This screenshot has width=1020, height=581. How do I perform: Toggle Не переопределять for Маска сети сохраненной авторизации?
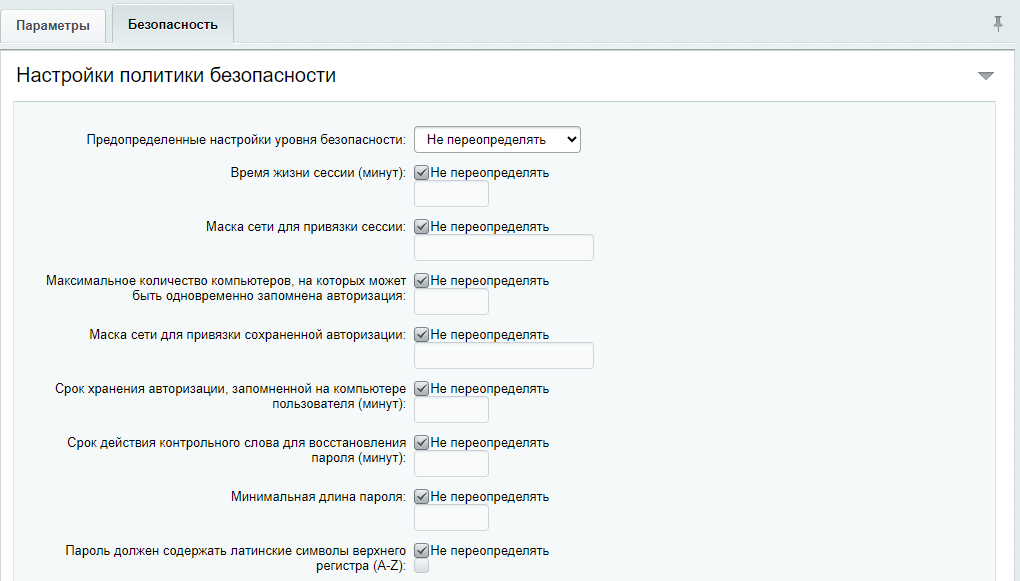[x=422, y=335]
